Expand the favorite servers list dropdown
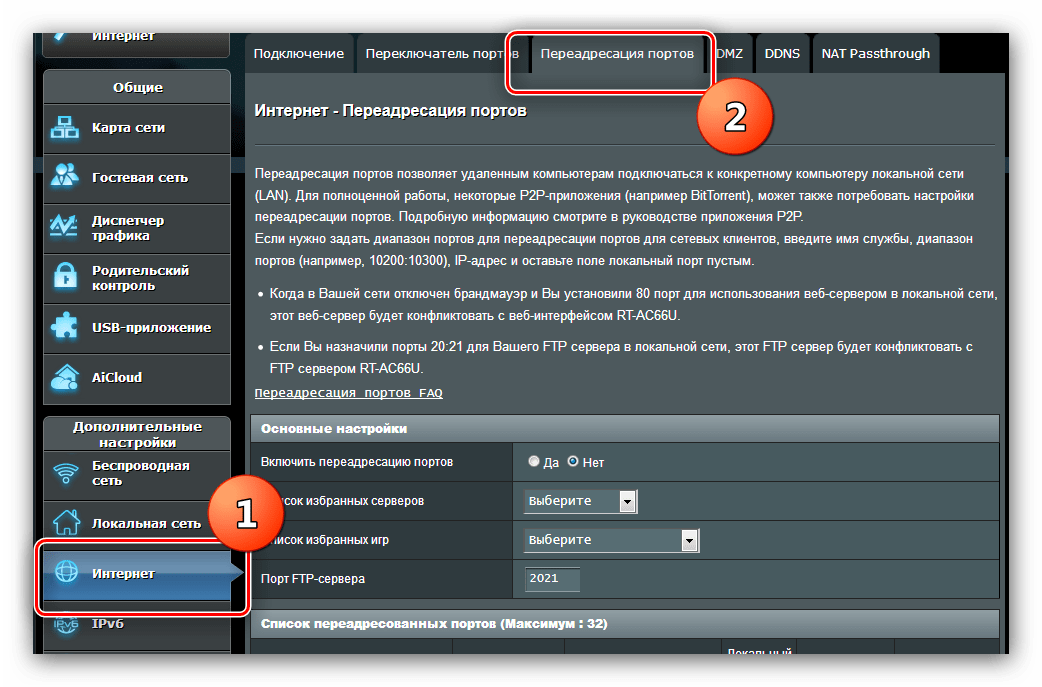 581,500
